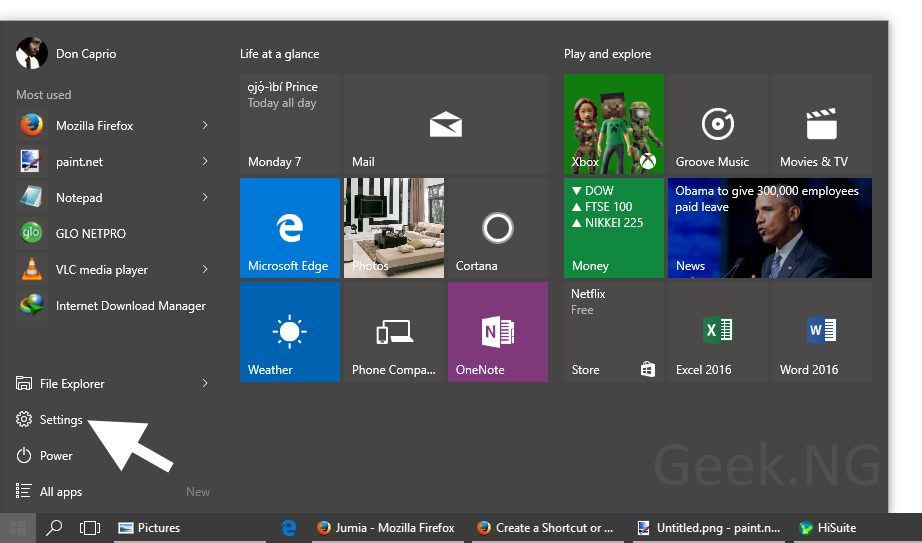The height and width of the screenshot is (543, 922).
Task: Open taskbar search magnifier
Action: (54, 528)
